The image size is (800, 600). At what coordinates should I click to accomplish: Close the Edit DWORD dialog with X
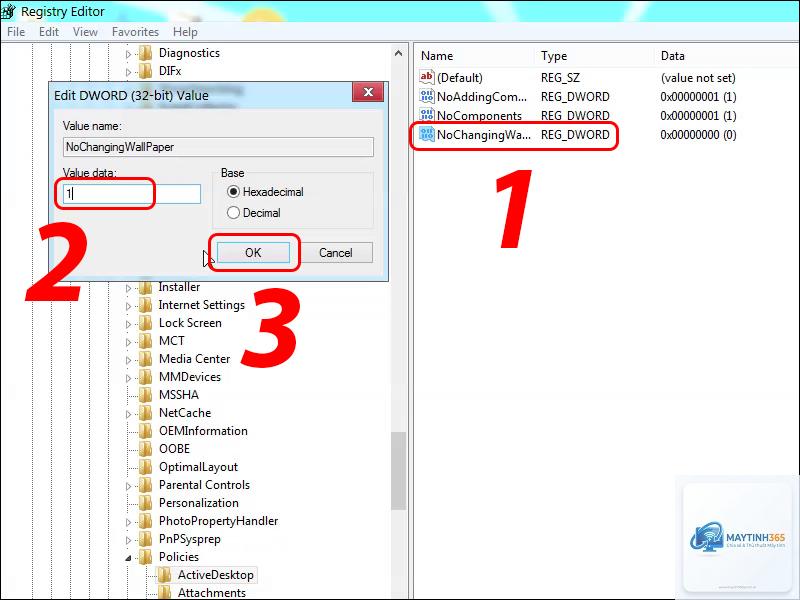368,92
